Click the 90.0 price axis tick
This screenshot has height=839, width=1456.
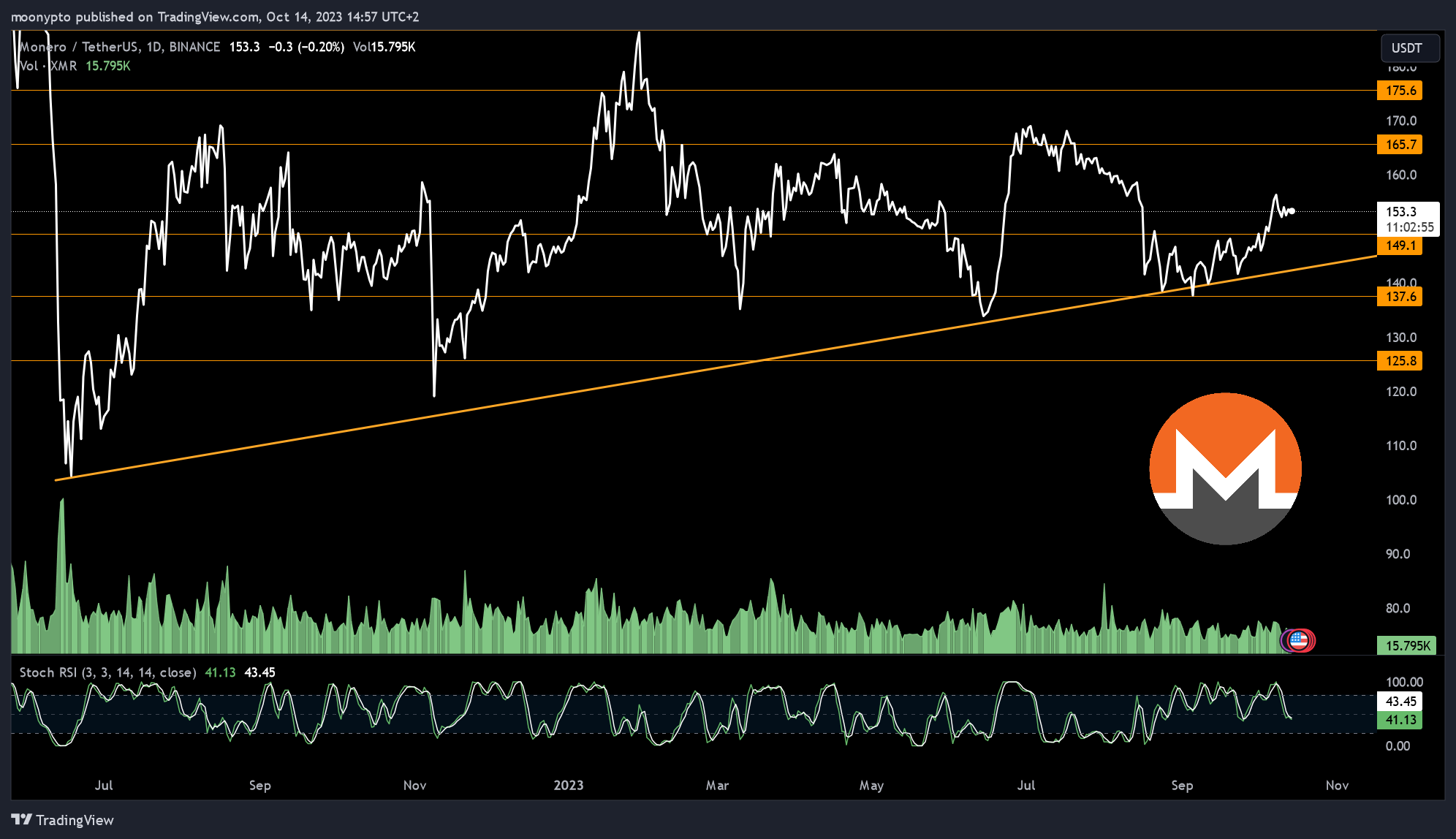pyautogui.click(x=1398, y=554)
